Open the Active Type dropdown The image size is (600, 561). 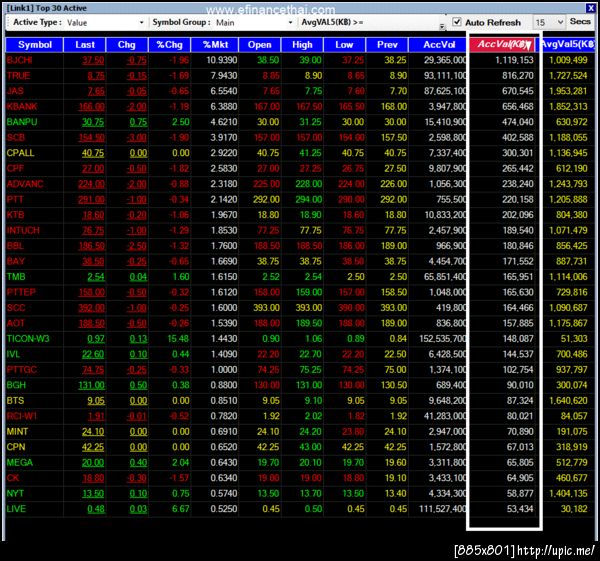[x=141, y=23]
